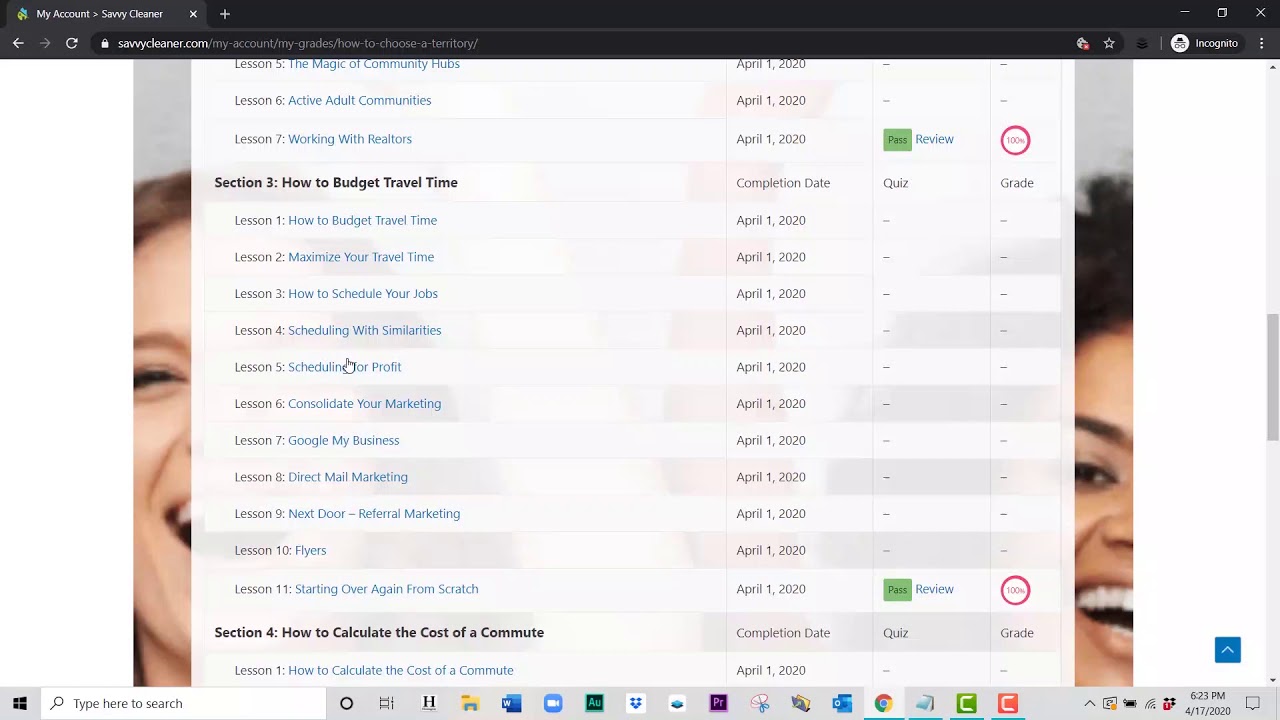The image size is (1280, 720).
Task: Click the third-party cookie blocked icon
Action: click(x=1082, y=43)
